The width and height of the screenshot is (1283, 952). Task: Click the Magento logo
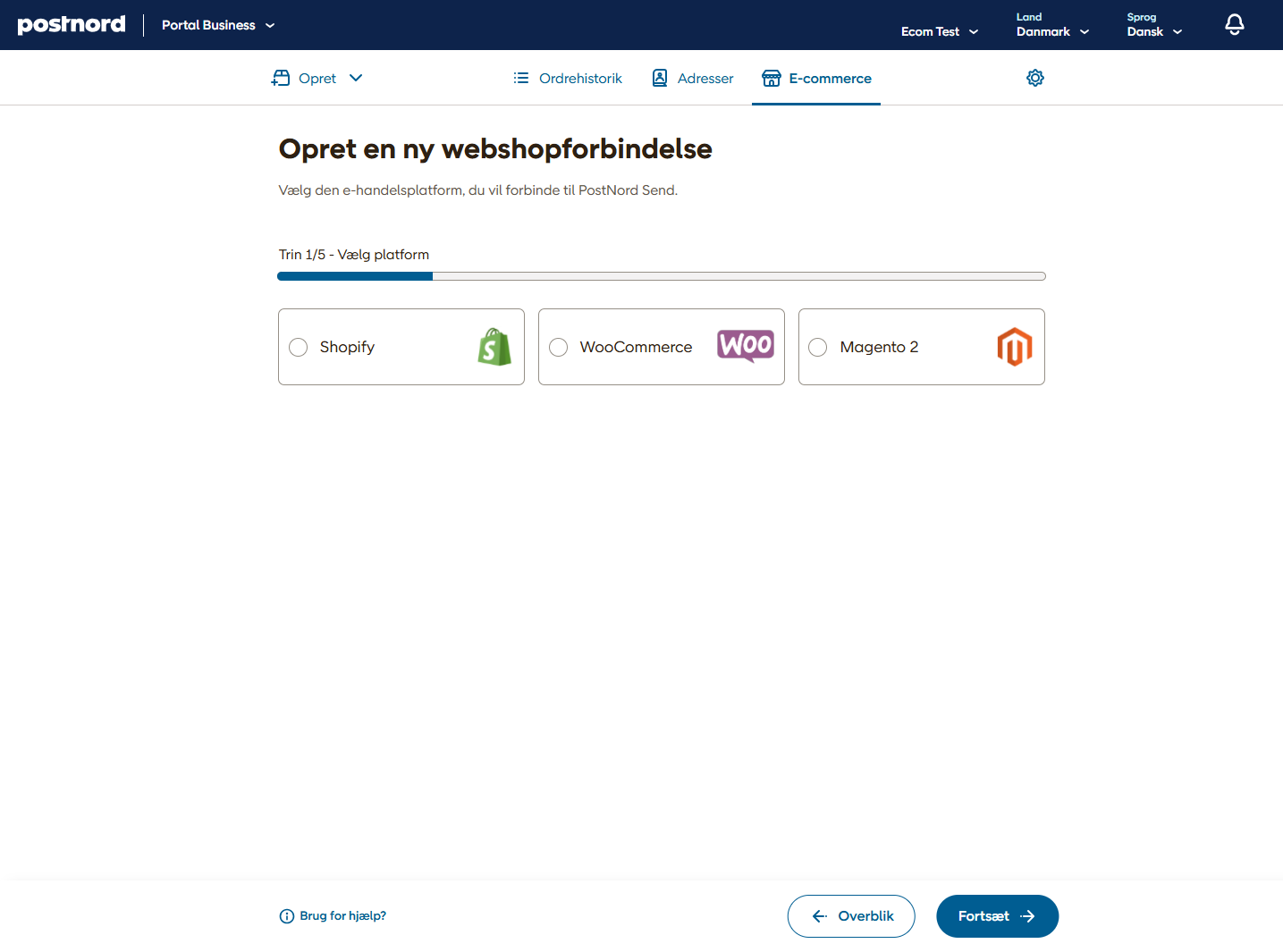point(1015,347)
